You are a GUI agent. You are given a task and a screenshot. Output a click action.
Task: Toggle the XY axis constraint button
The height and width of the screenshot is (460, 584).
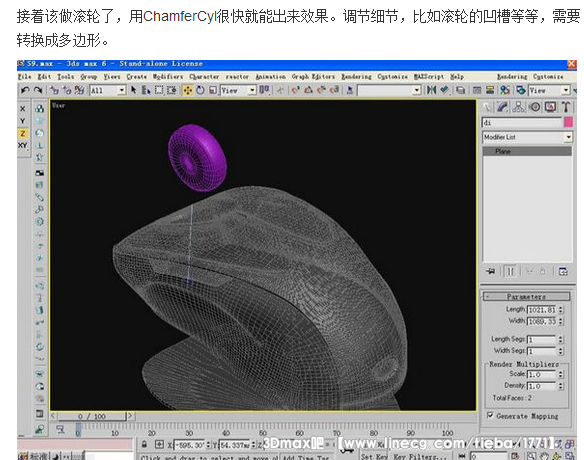pos(23,145)
